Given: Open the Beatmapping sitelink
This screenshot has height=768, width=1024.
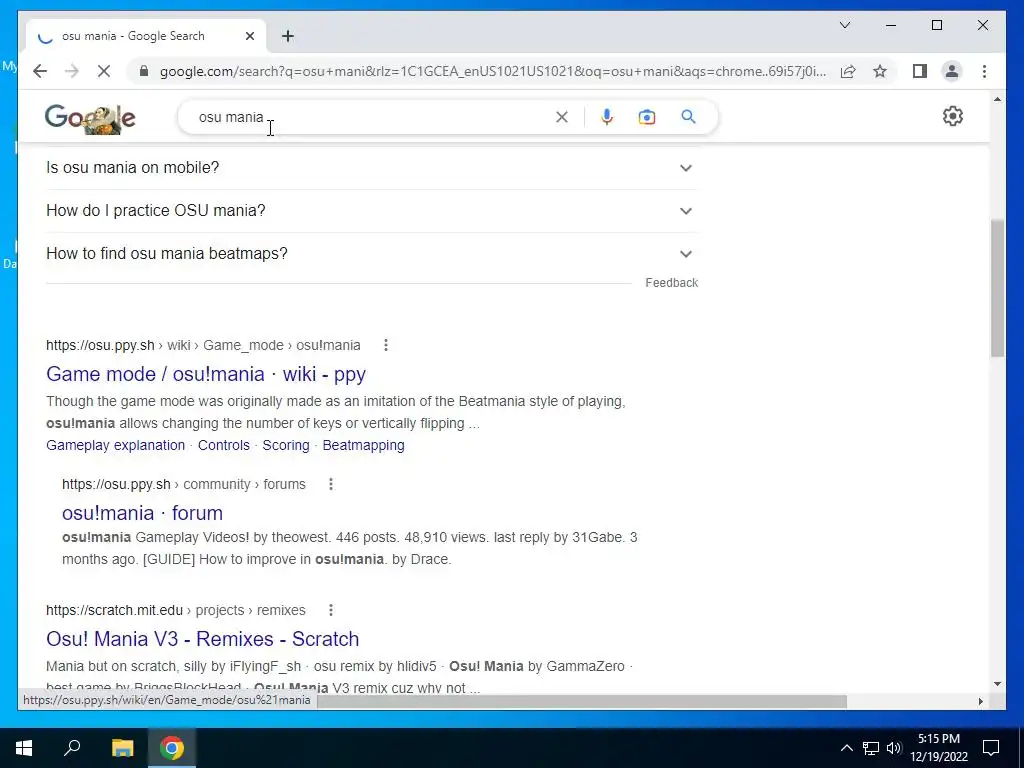Looking at the screenshot, I should coord(363,445).
